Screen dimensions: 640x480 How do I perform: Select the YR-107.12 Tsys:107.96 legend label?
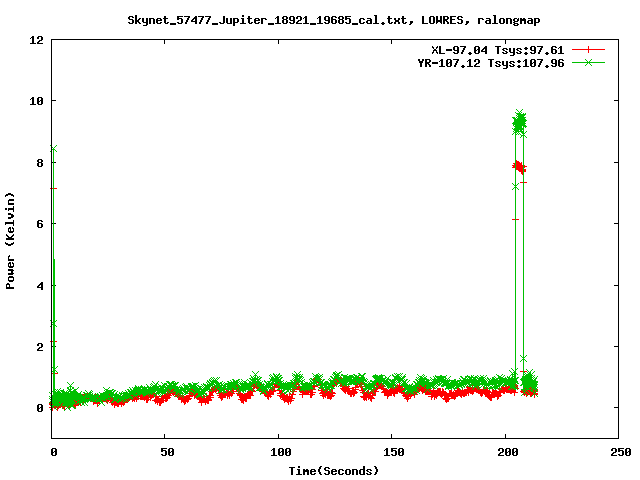pyautogui.click(x=491, y=63)
